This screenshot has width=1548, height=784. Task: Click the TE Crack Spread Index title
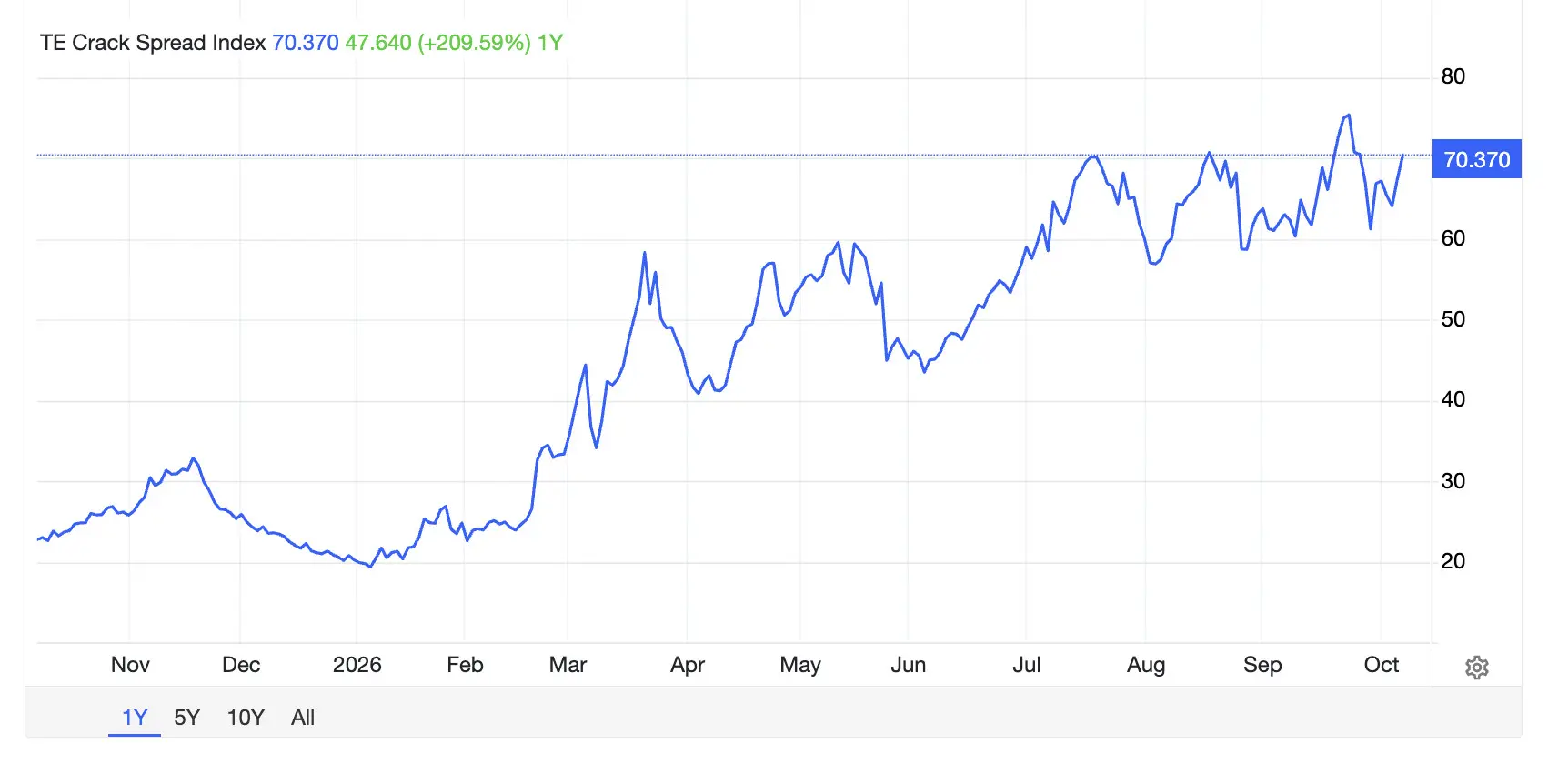coord(153,43)
